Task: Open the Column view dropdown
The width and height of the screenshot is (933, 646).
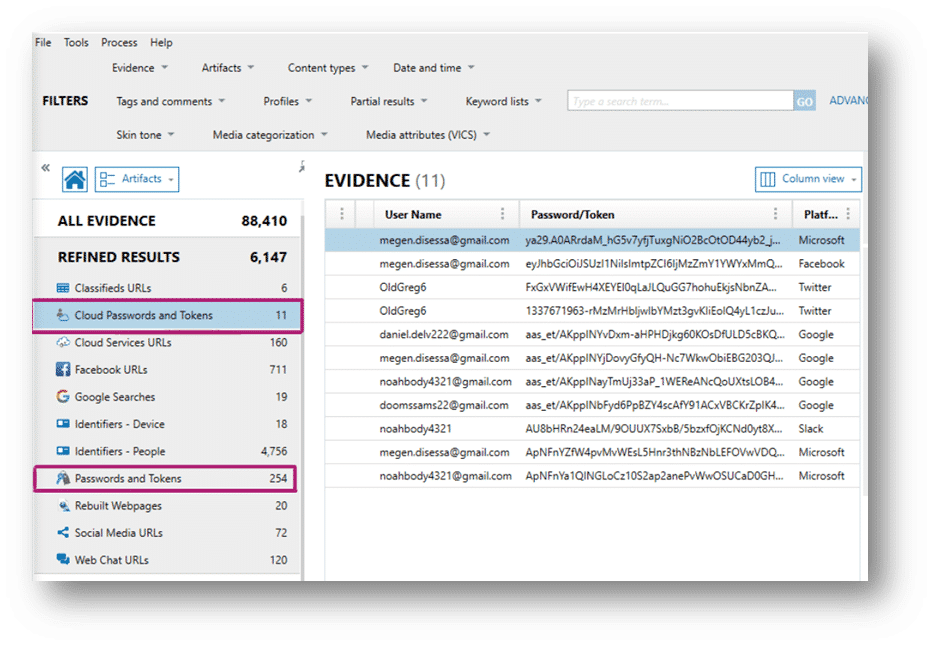Action: (x=808, y=179)
